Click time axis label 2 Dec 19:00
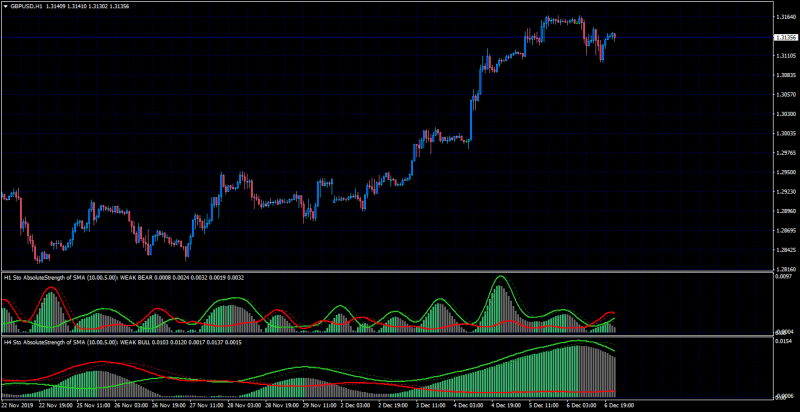This screenshot has height=412, width=800. pos(393,405)
